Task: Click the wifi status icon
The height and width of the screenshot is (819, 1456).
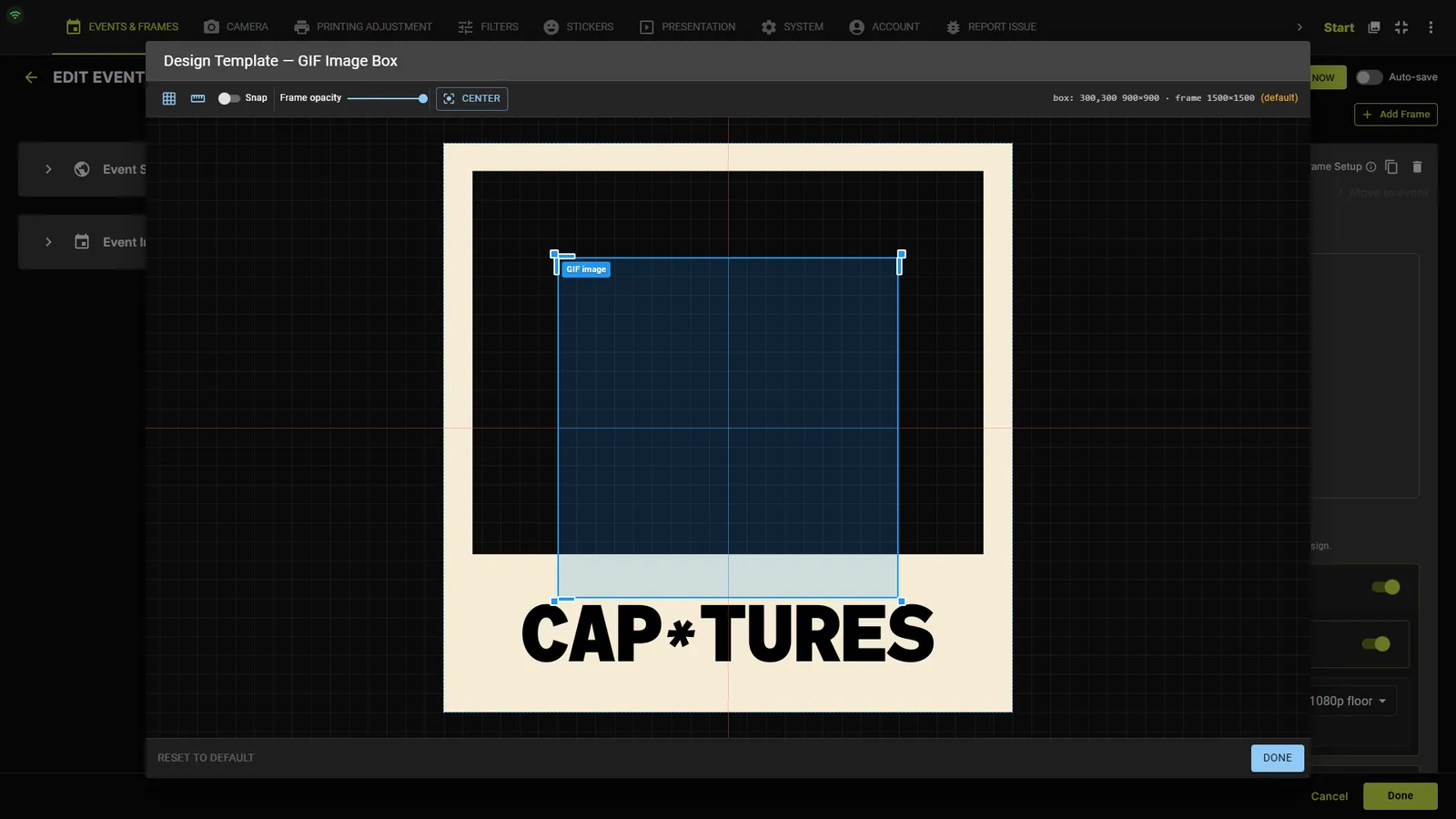Action: [x=15, y=15]
